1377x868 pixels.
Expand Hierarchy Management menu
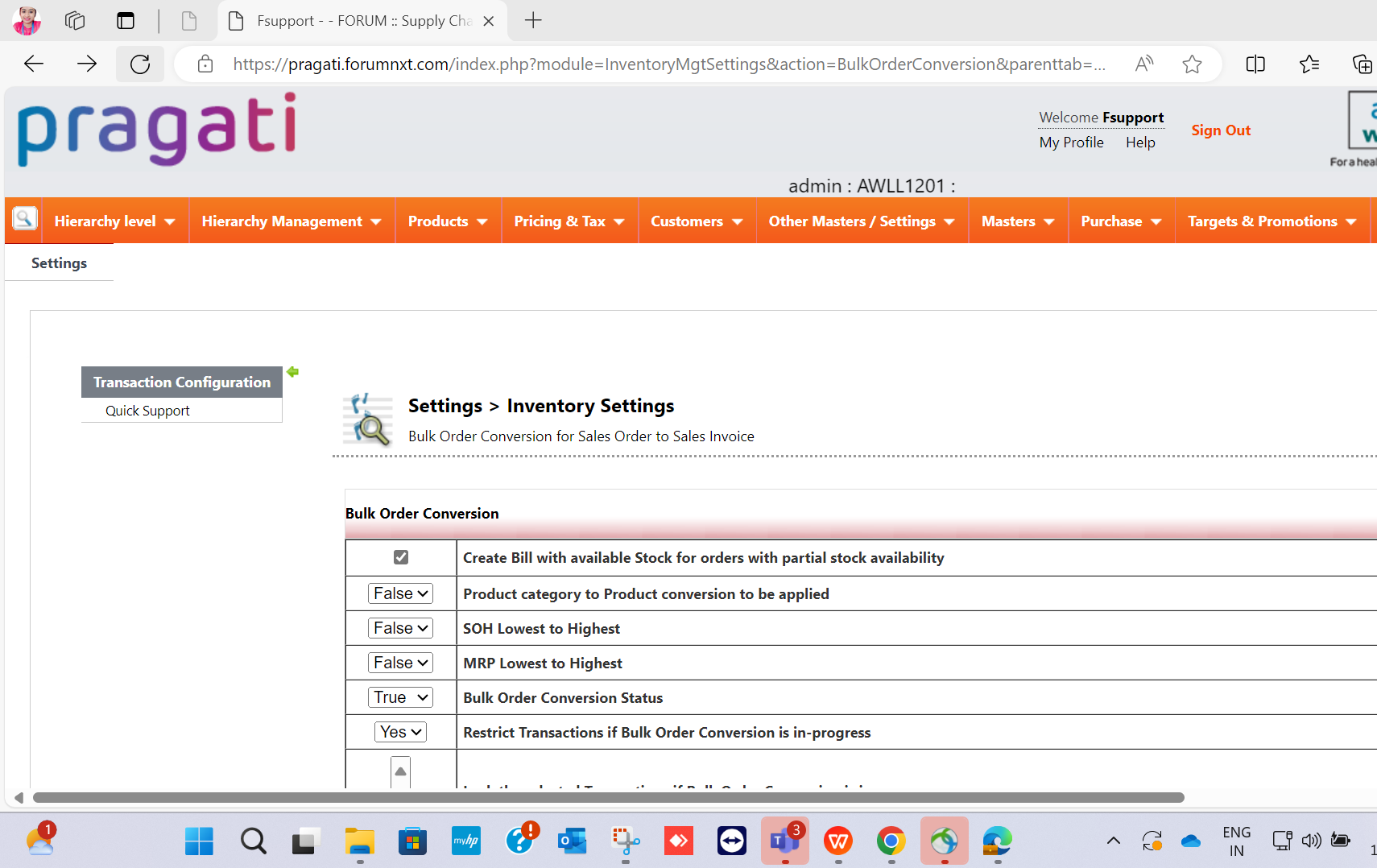pos(292,221)
